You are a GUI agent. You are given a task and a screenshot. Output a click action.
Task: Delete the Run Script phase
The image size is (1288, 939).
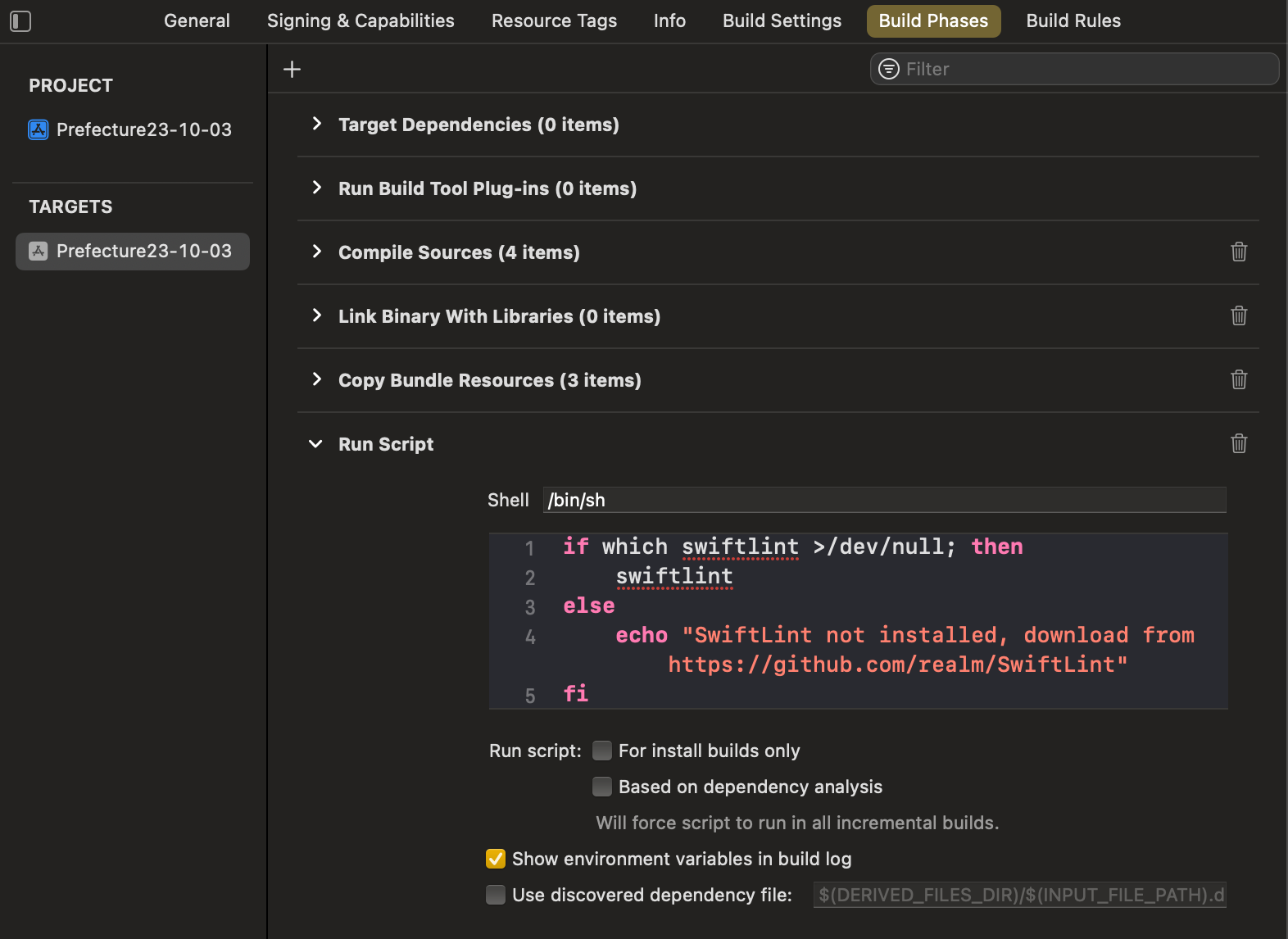pos(1238,444)
